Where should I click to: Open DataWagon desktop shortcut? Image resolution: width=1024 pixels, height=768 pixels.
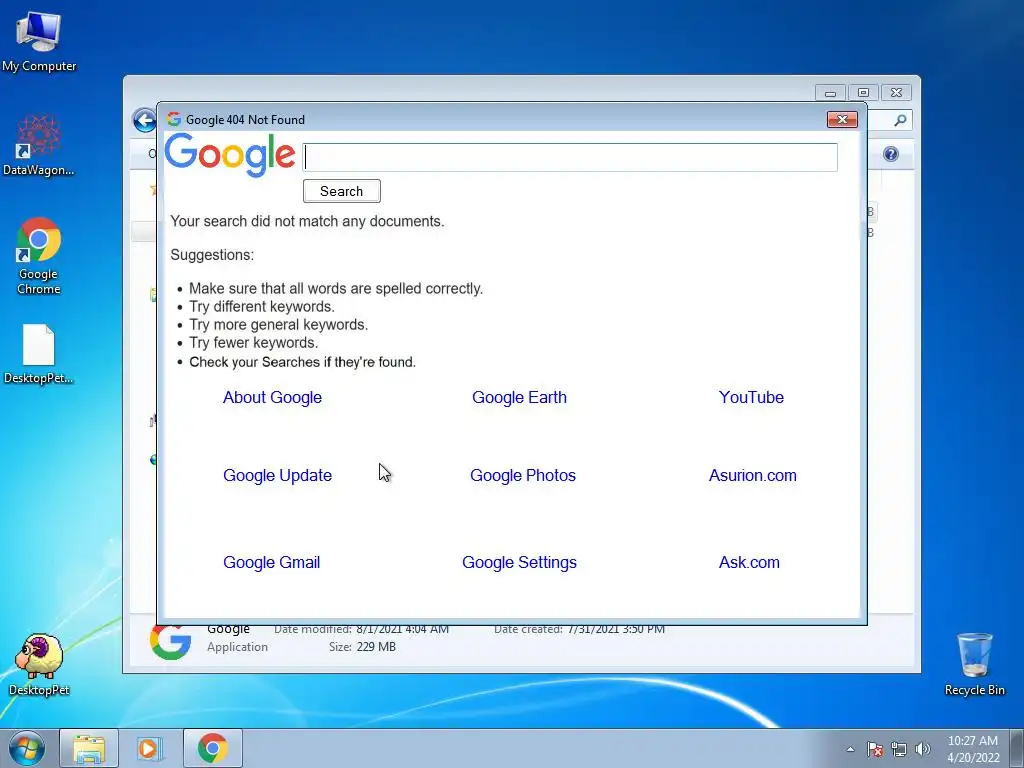coord(39,145)
